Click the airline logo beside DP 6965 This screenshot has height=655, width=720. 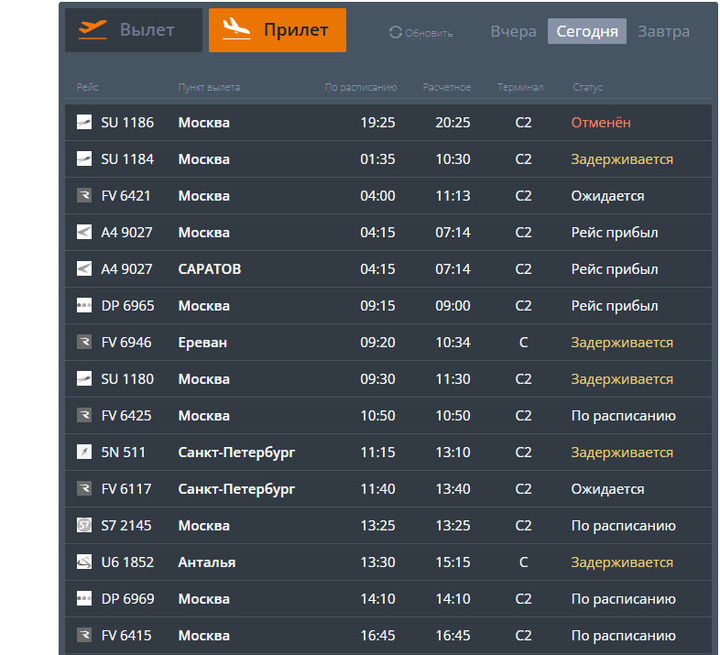point(84,306)
